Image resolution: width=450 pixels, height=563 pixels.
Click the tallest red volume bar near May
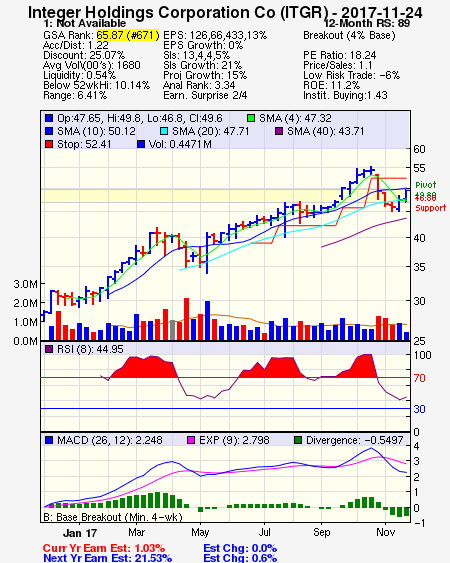[186, 319]
